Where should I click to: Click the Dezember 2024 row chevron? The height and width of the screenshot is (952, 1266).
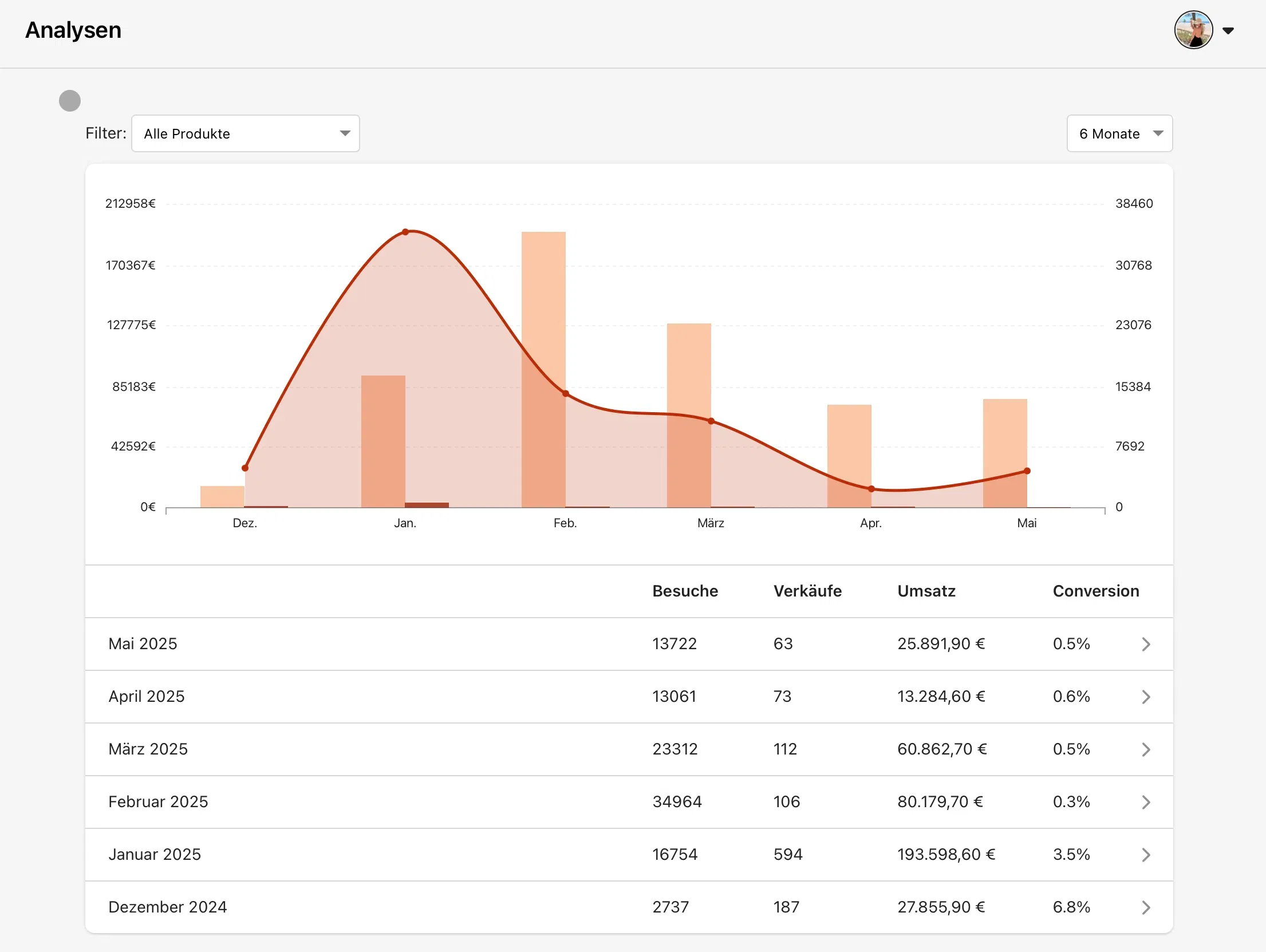[1146, 907]
